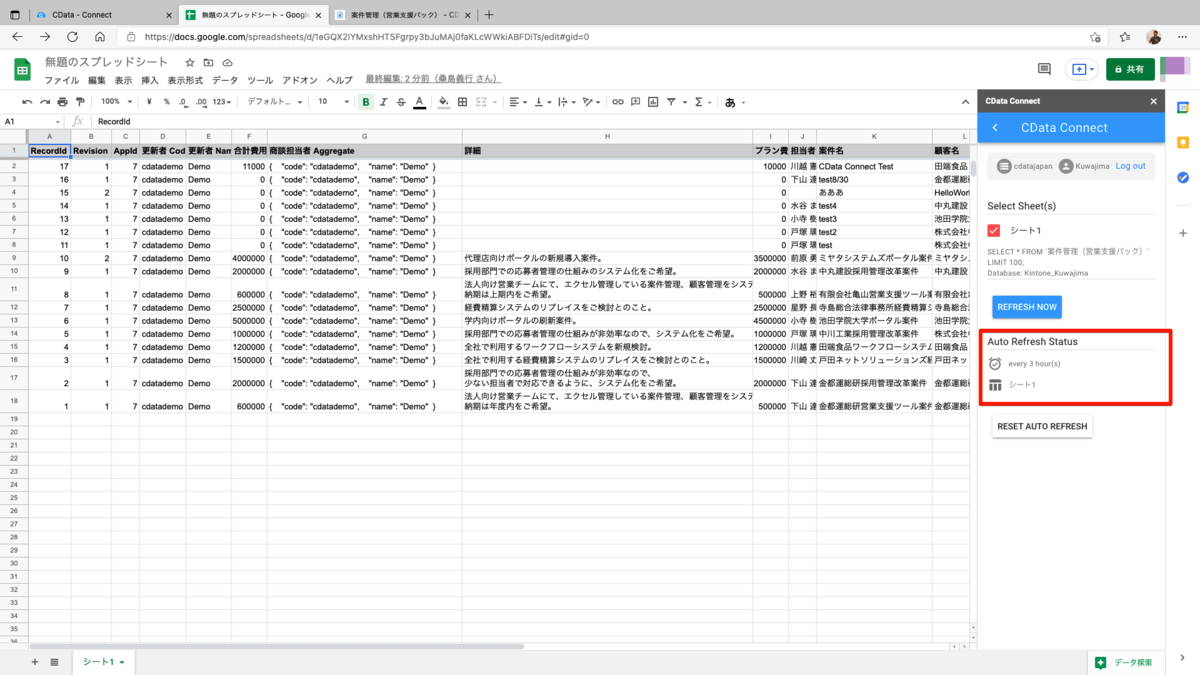Toggle bold formatting

coord(366,102)
